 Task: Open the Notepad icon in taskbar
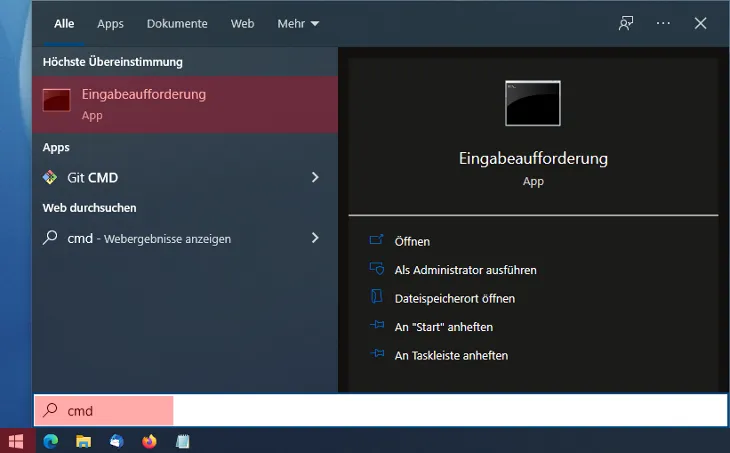pyautogui.click(x=182, y=441)
